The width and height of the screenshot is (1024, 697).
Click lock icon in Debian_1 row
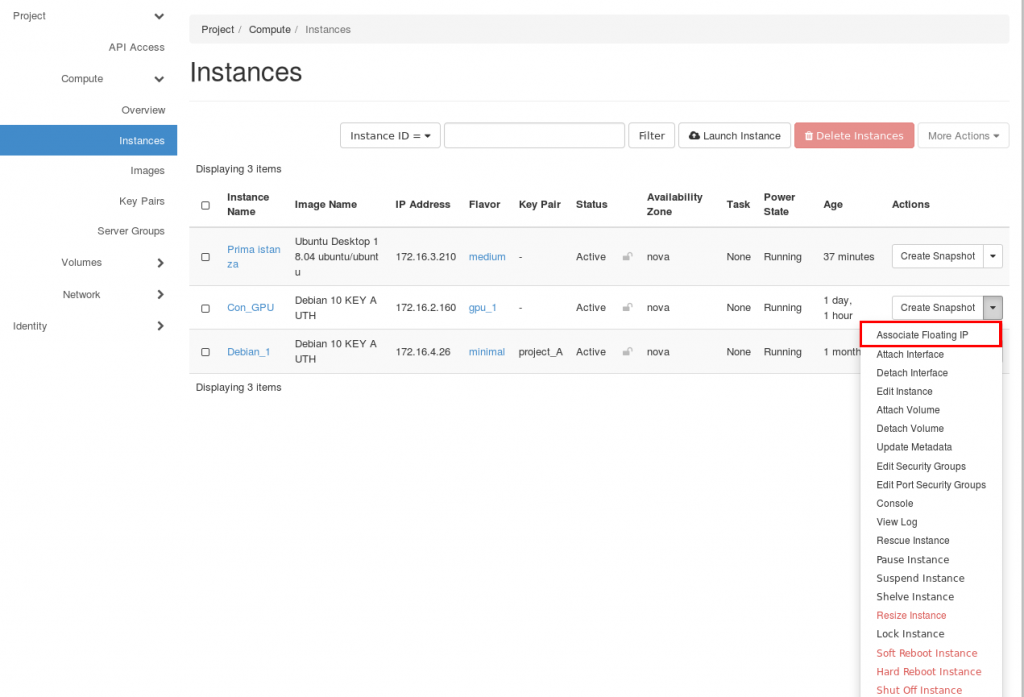coord(627,352)
